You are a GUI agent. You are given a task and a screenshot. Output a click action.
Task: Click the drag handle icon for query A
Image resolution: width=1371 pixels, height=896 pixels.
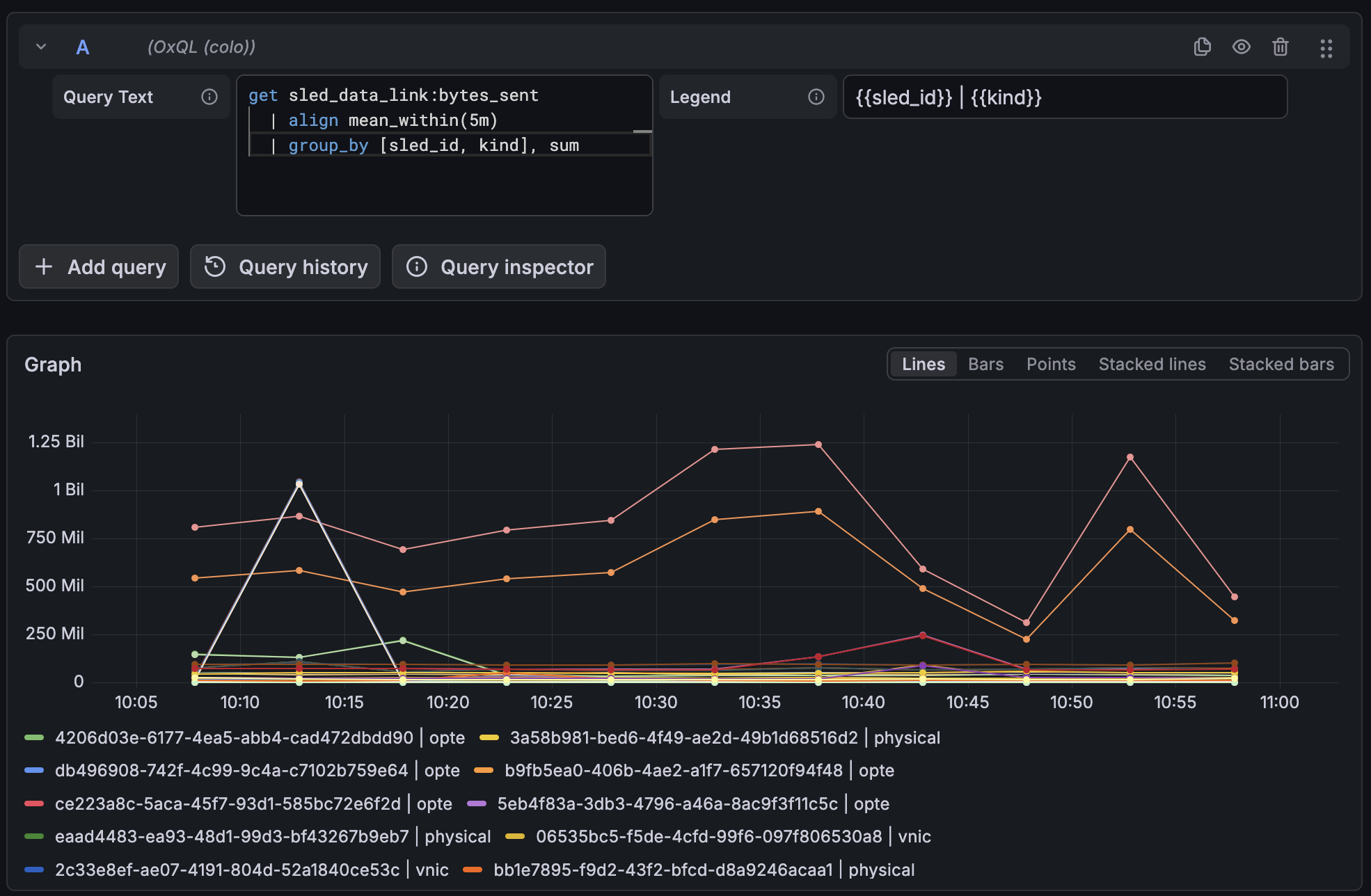click(x=1326, y=47)
